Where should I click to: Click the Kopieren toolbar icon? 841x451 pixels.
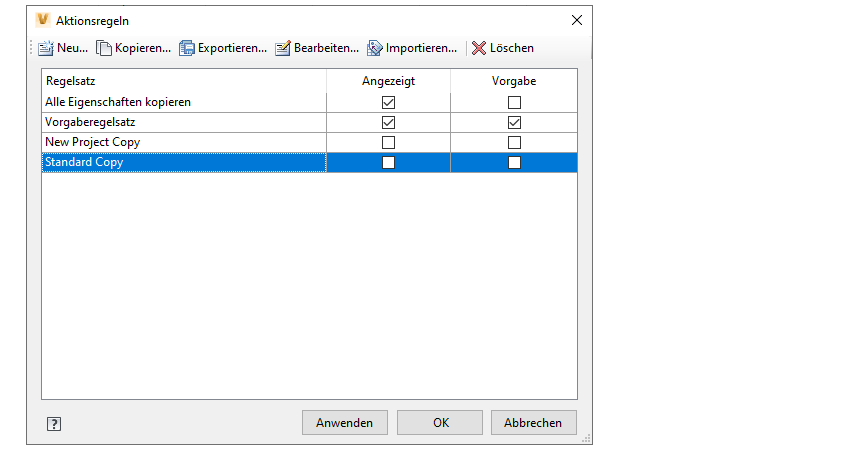click(x=104, y=48)
